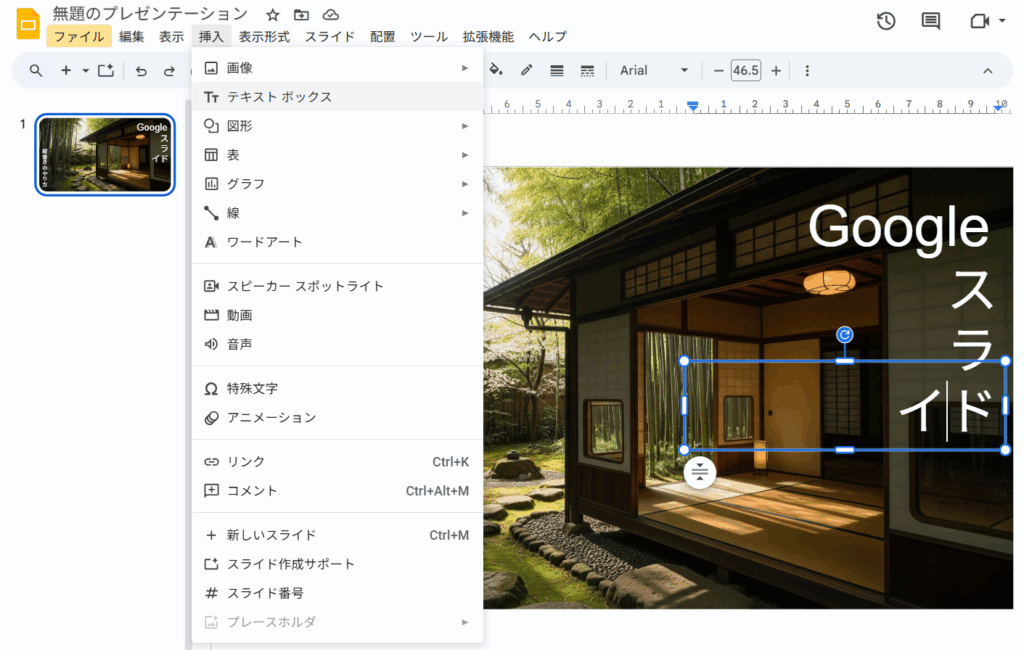
Task: Click the star icon to favorite presentation
Action: (273, 14)
